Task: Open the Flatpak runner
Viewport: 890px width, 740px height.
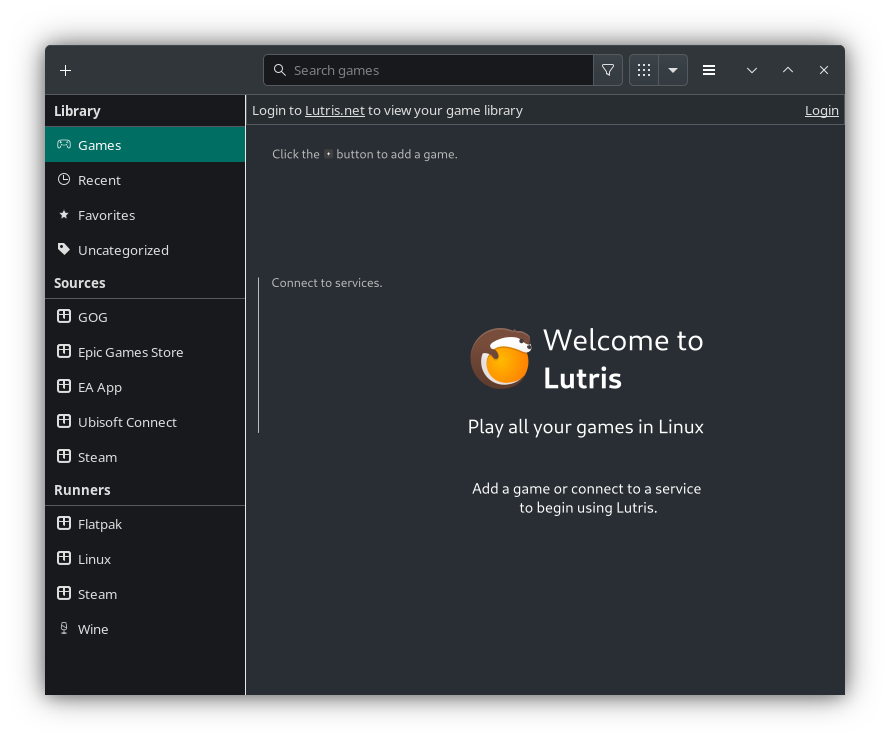Action: [100, 523]
